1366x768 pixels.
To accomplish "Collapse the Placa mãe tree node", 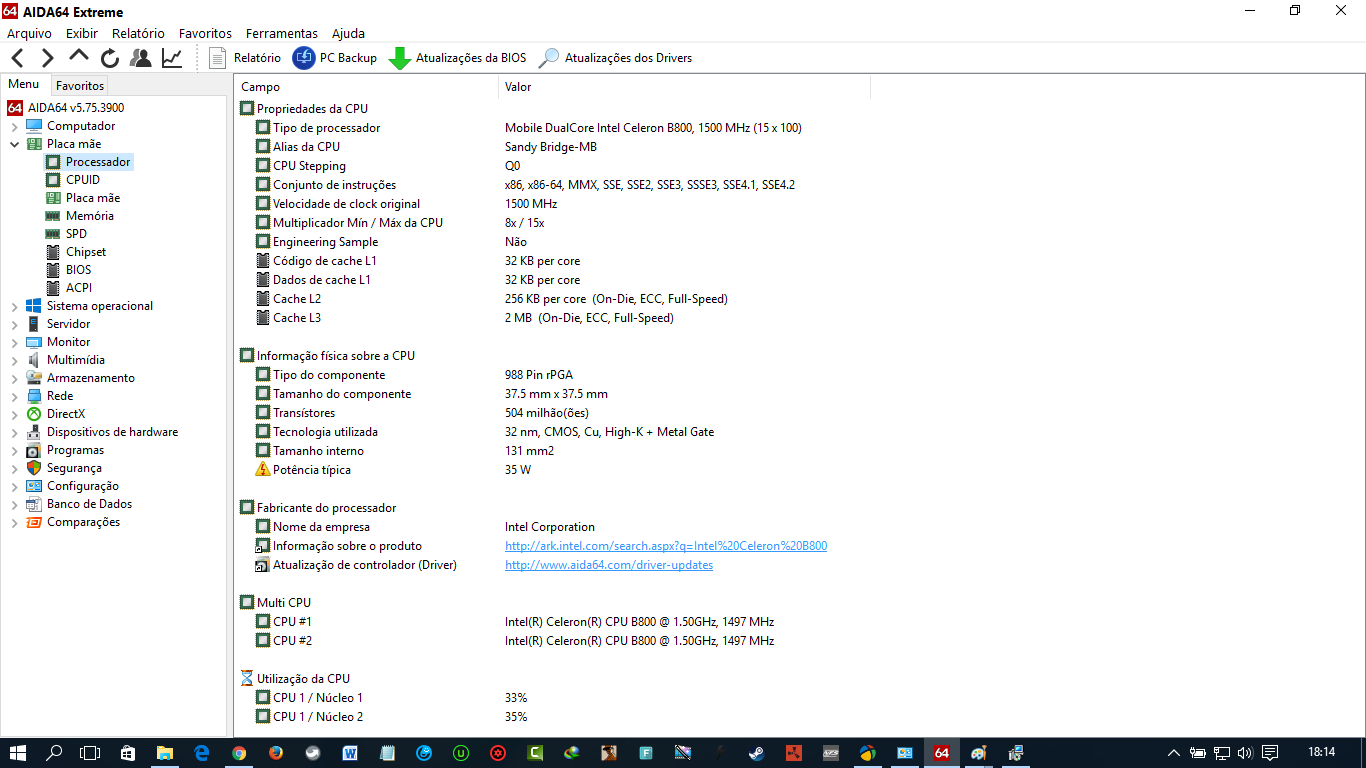I will point(15,144).
